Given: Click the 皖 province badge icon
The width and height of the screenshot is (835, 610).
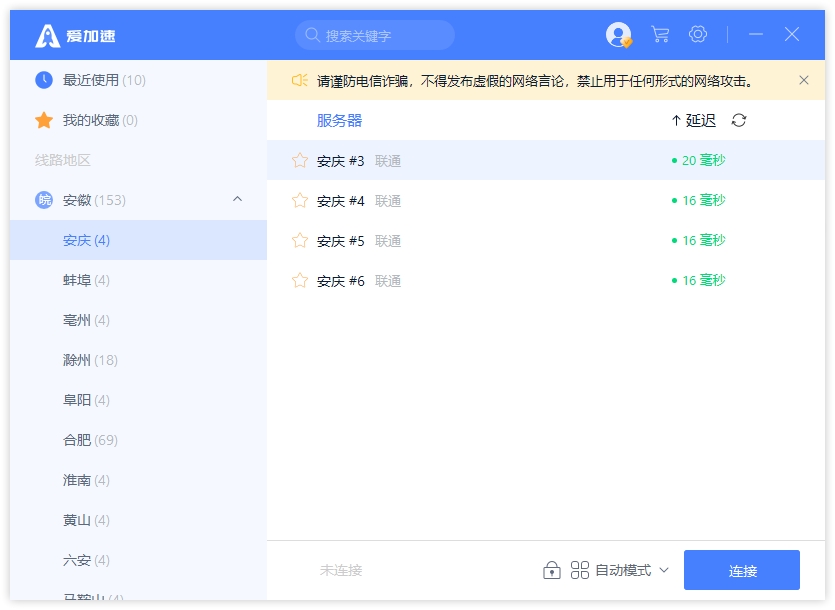Looking at the screenshot, I should click(44, 200).
